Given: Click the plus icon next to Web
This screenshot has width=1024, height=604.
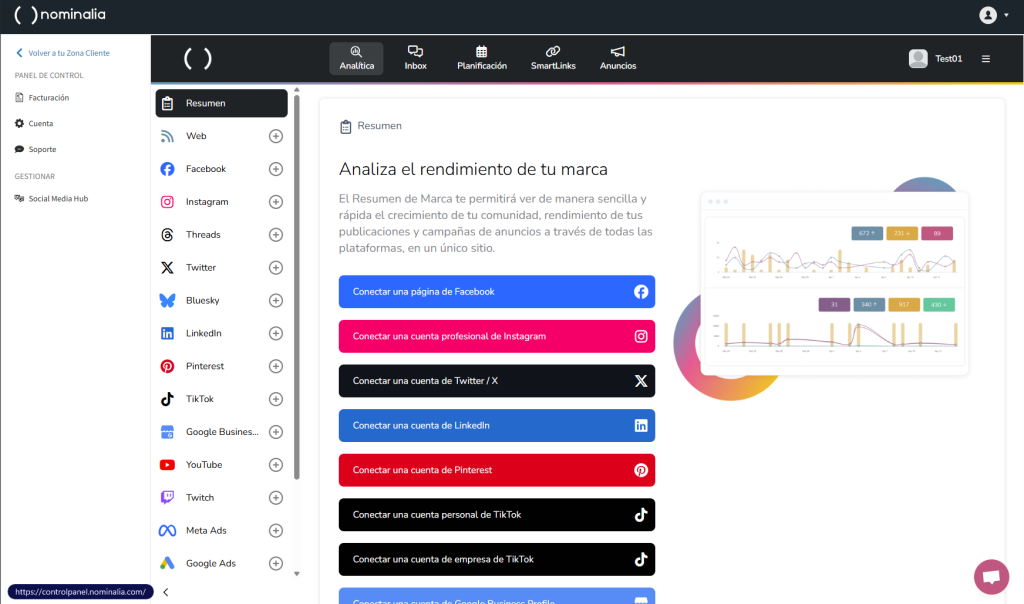Looking at the screenshot, I should pyautogui.click(x=276, y=136).
